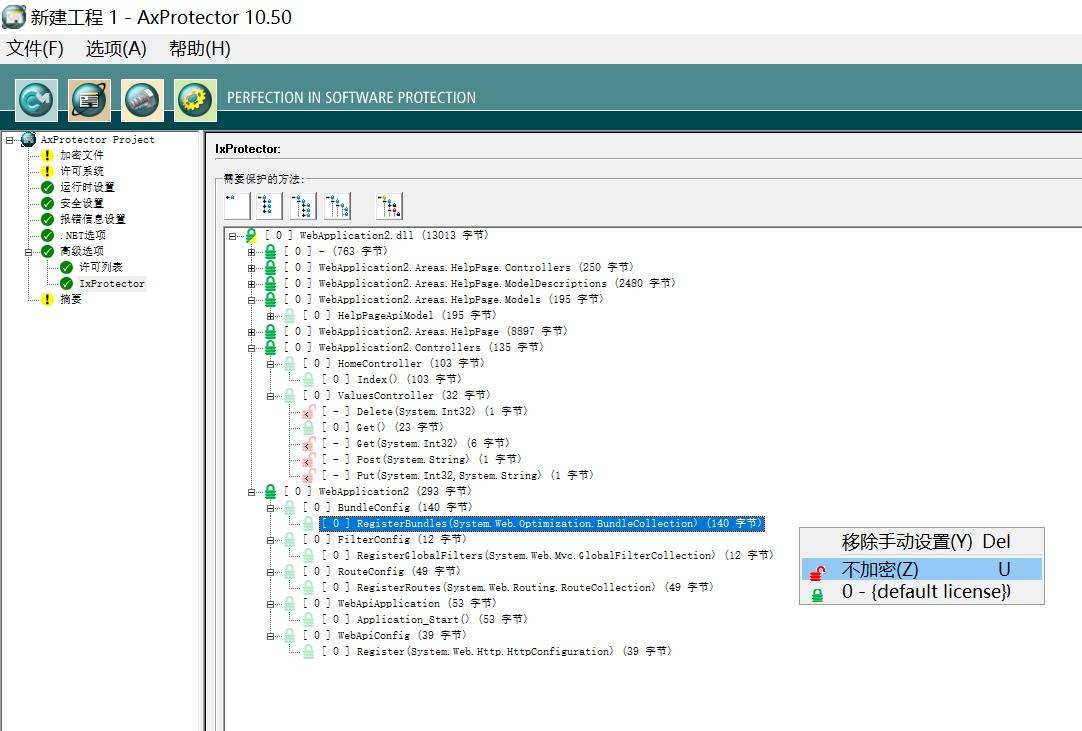Click the green lock icon in context menu

point(818,594)
